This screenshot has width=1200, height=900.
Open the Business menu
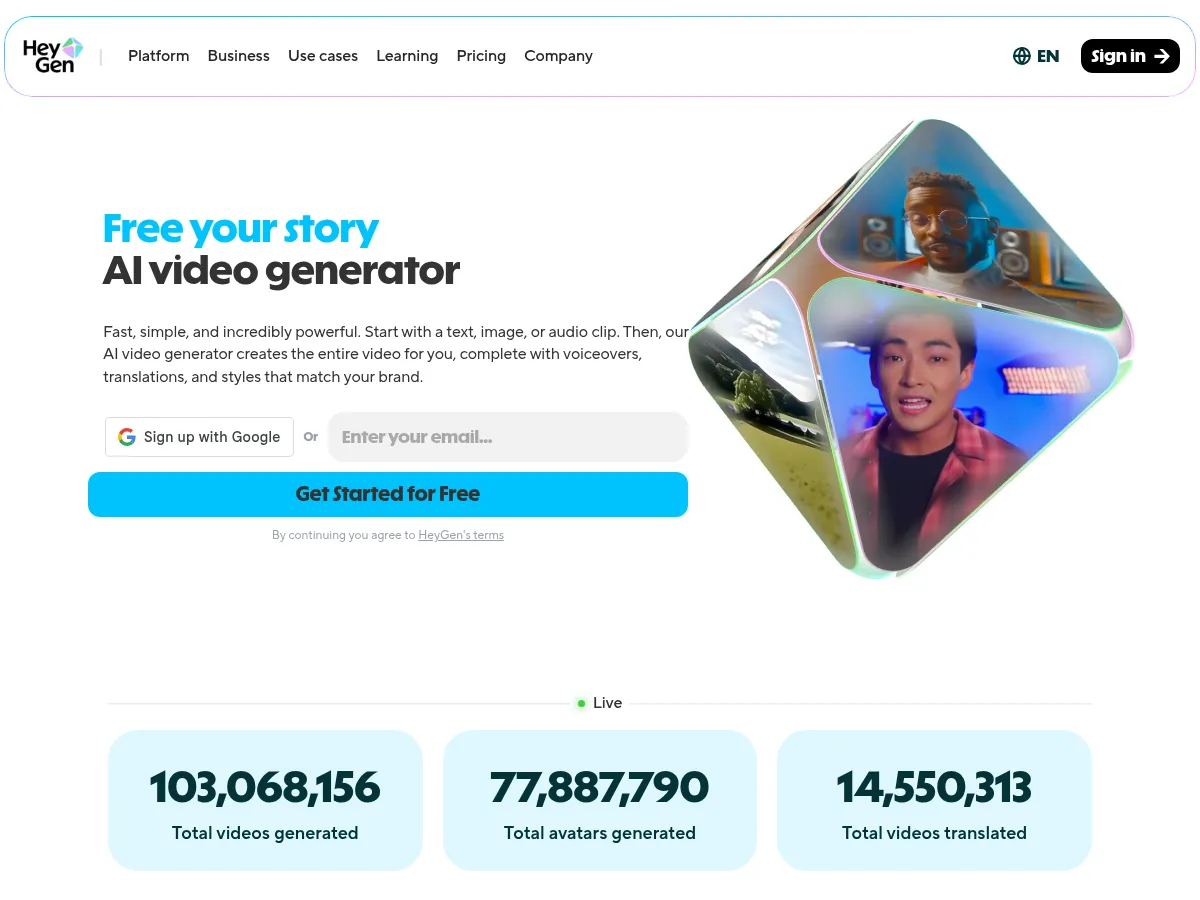tap(238, 56)
